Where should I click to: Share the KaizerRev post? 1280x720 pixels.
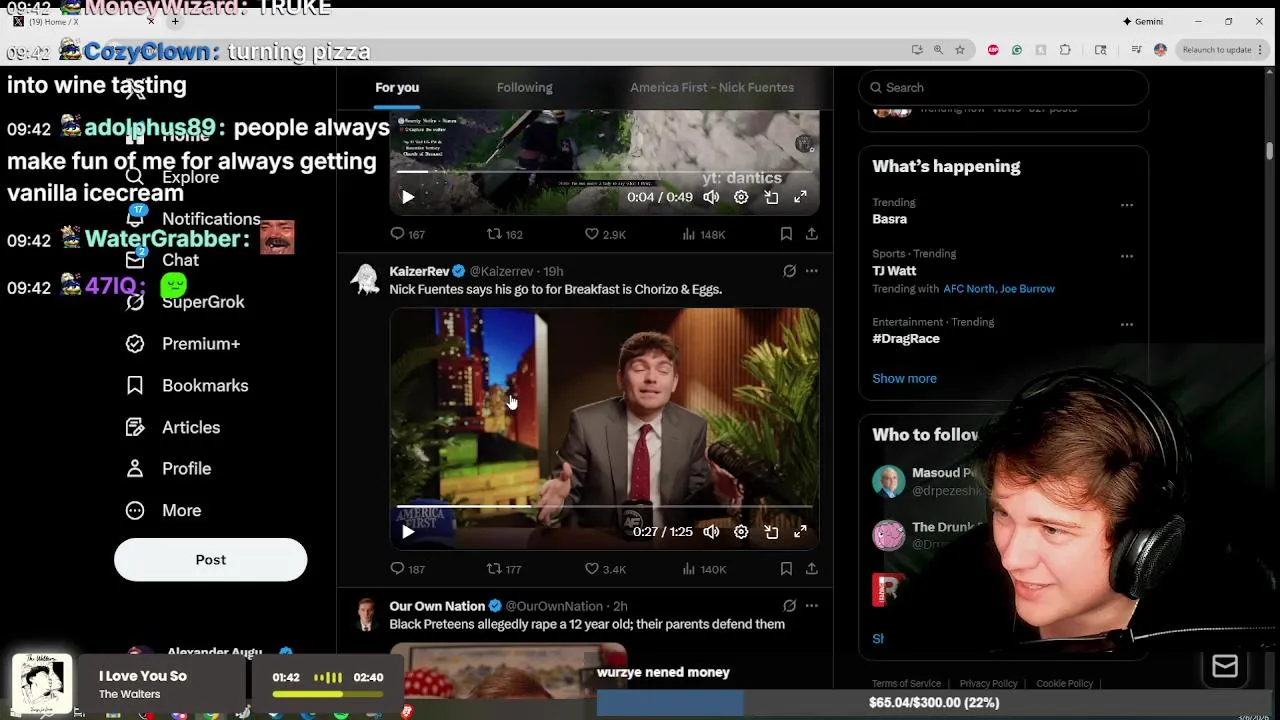pos(812,569)
